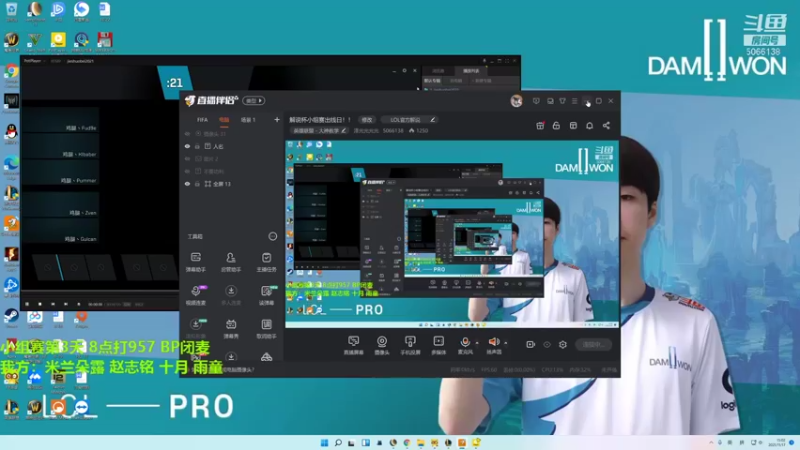
Task: Click the stream preview canvas
Action: [x=452, y=234]
